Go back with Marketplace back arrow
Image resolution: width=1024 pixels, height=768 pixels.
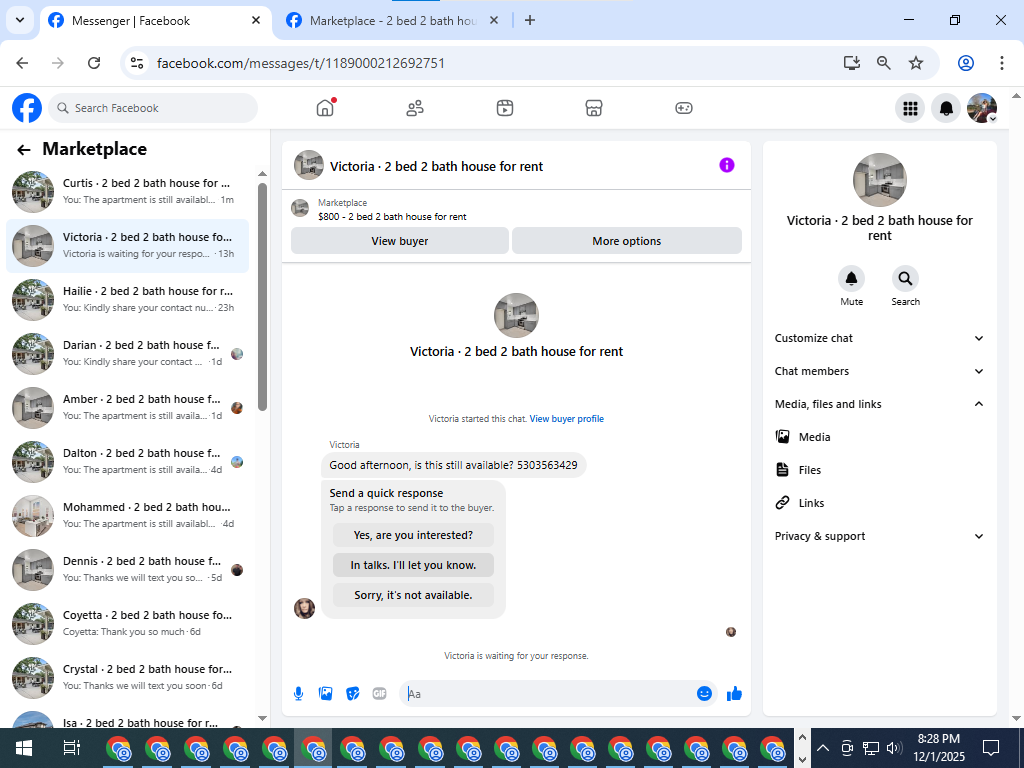click(x=24, y=150)
